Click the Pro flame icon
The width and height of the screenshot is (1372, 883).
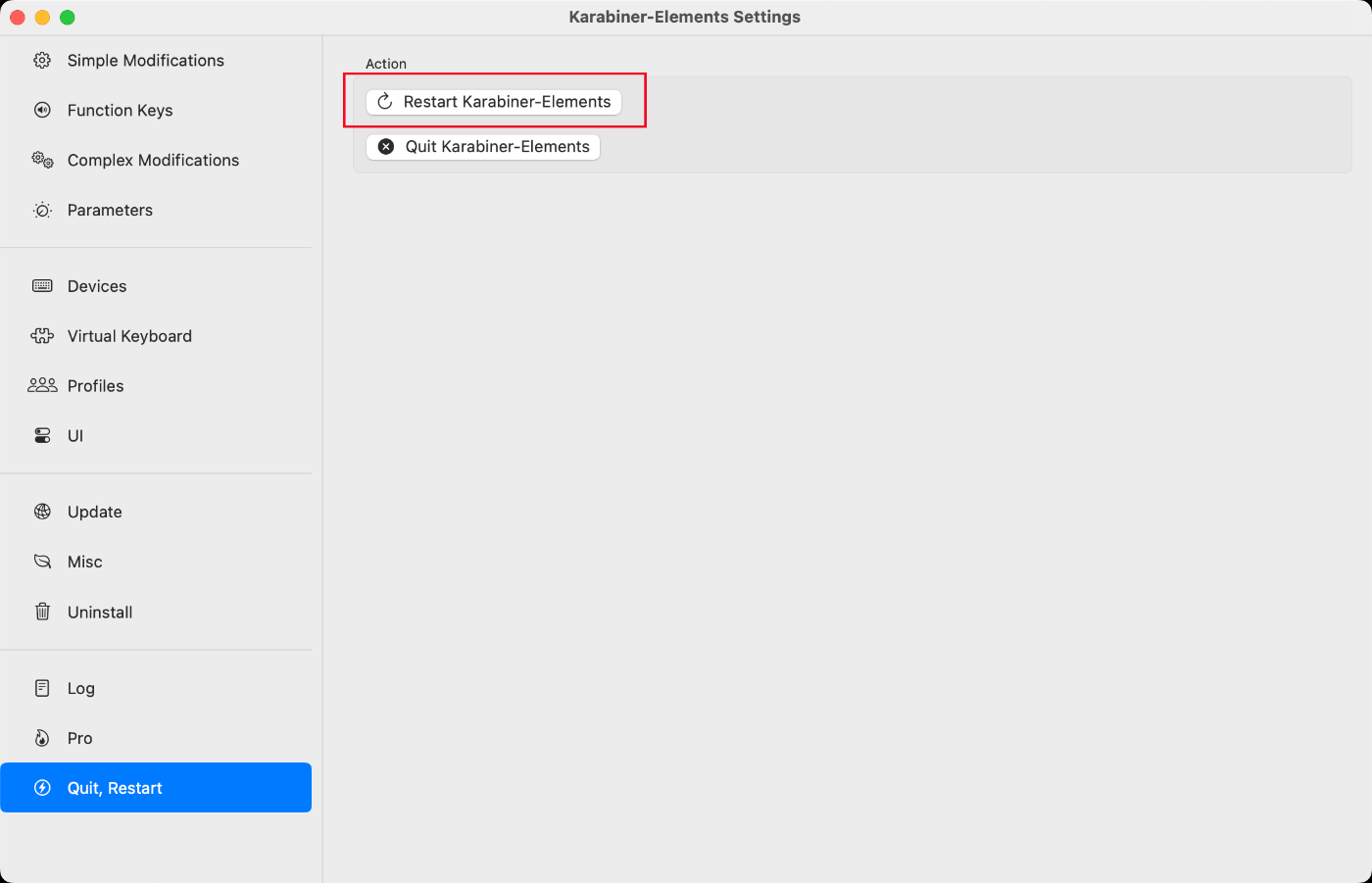point(42,738)
